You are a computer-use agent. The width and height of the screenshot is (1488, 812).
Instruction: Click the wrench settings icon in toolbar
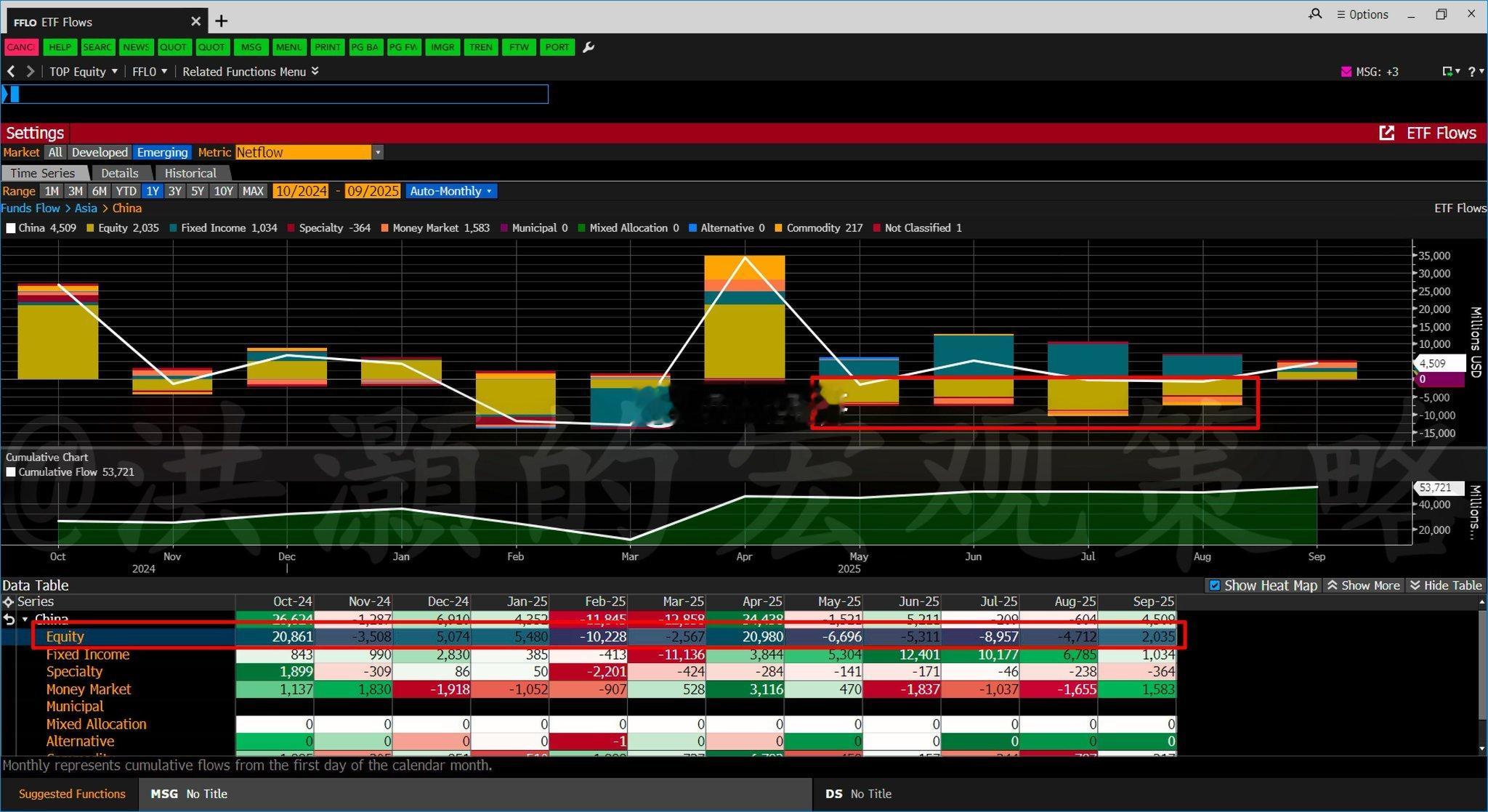[x=589, y=47]
